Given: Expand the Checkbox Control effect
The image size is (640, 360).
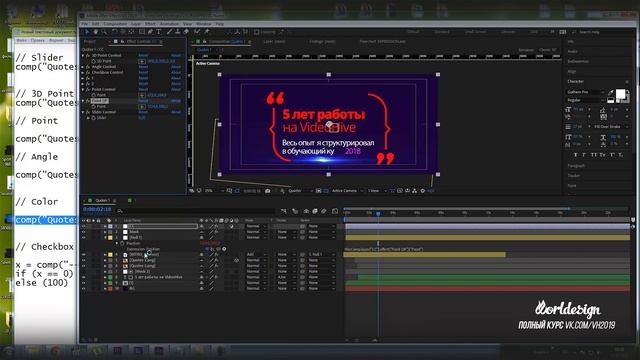Looking at the screenshot, I should click(83, 72).
